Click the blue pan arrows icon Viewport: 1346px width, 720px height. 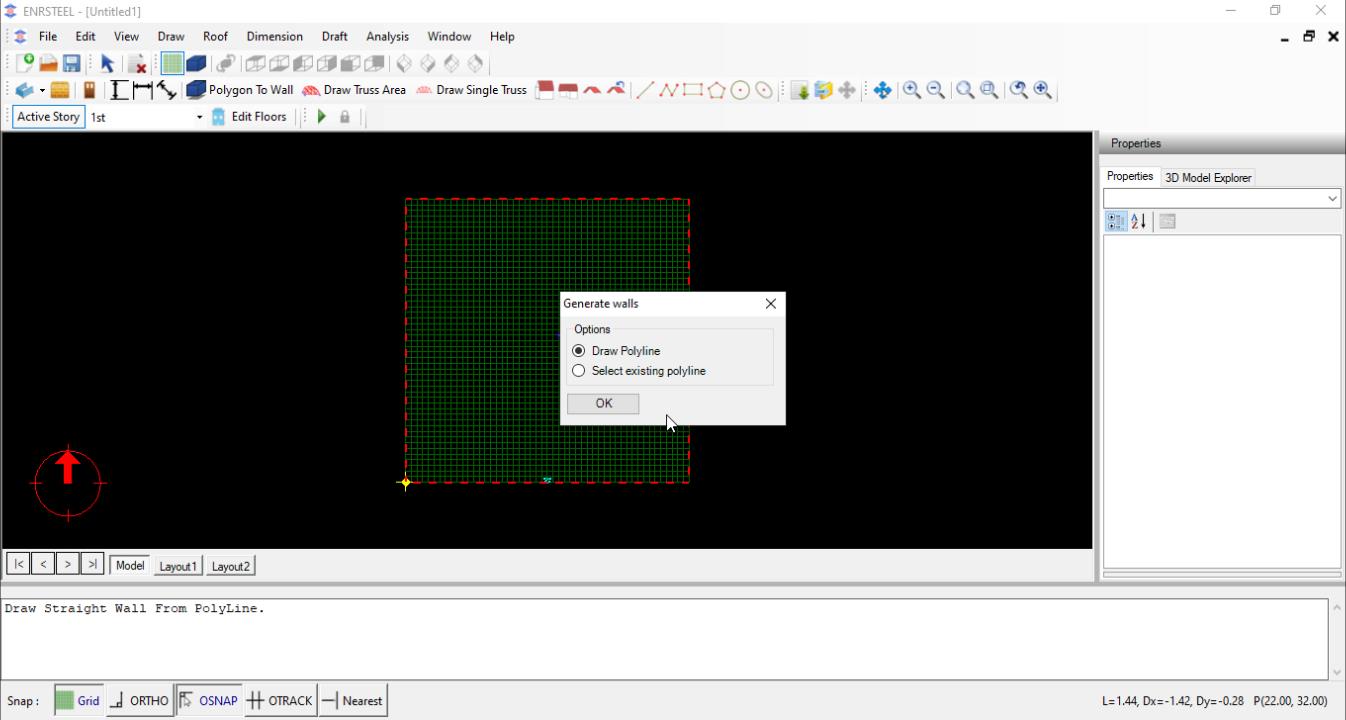[882, 90]
